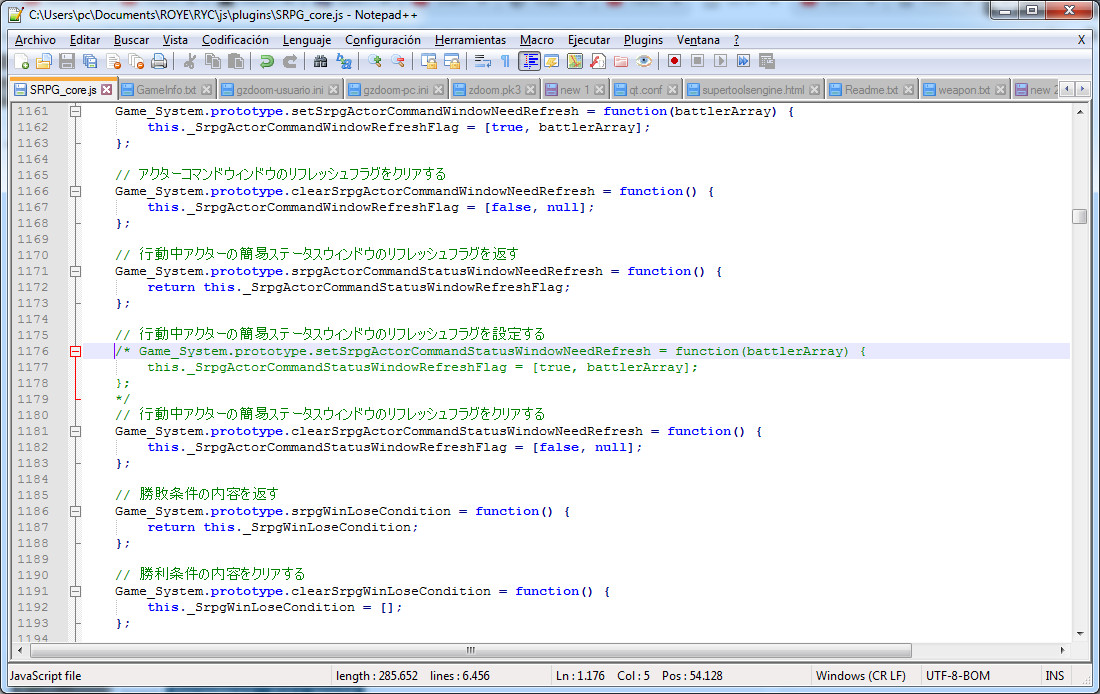Switch to gzdoom-usuario.ini tab

pos(279,90)
